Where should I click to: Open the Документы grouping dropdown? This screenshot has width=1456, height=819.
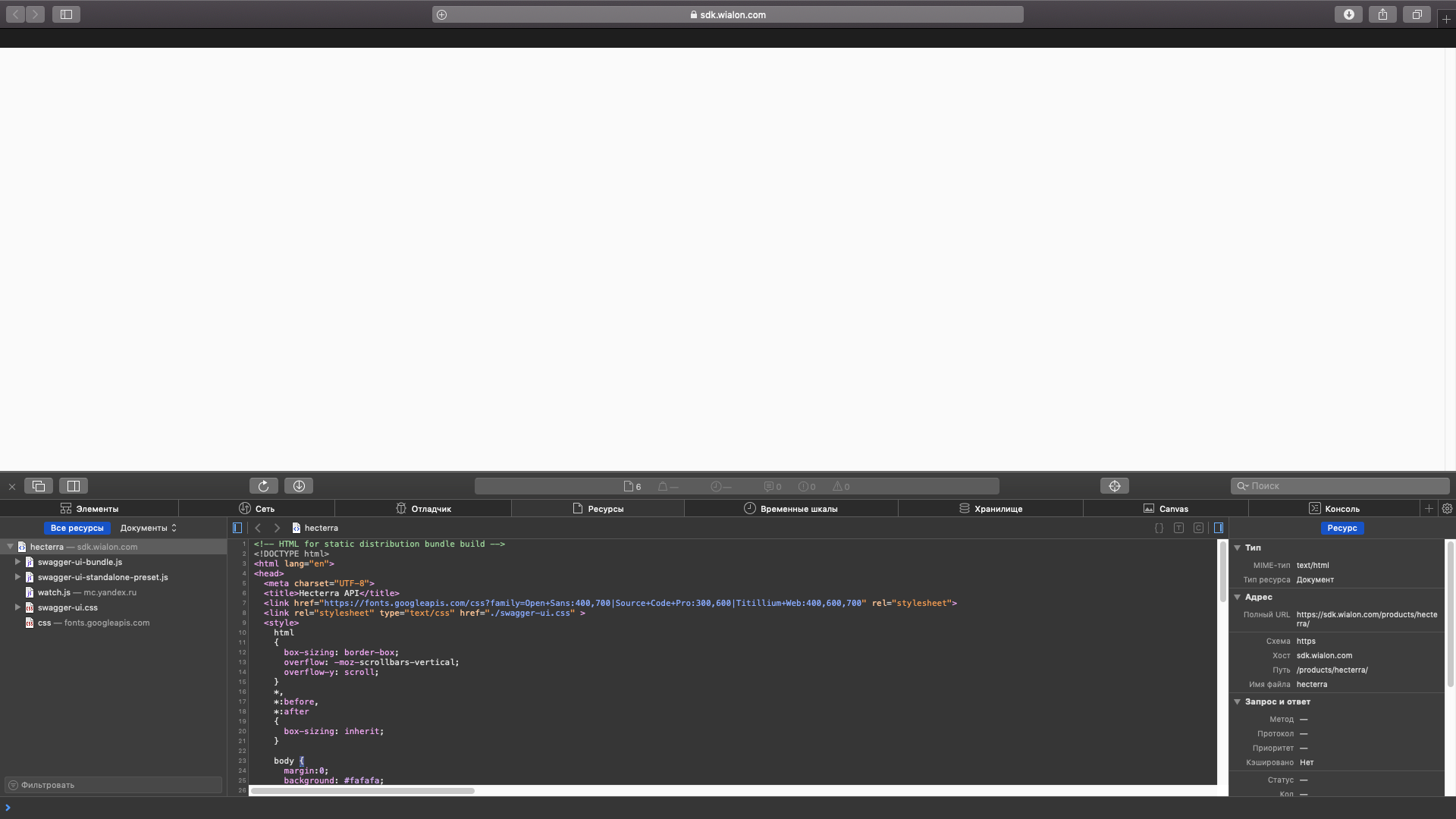point(148,528)
